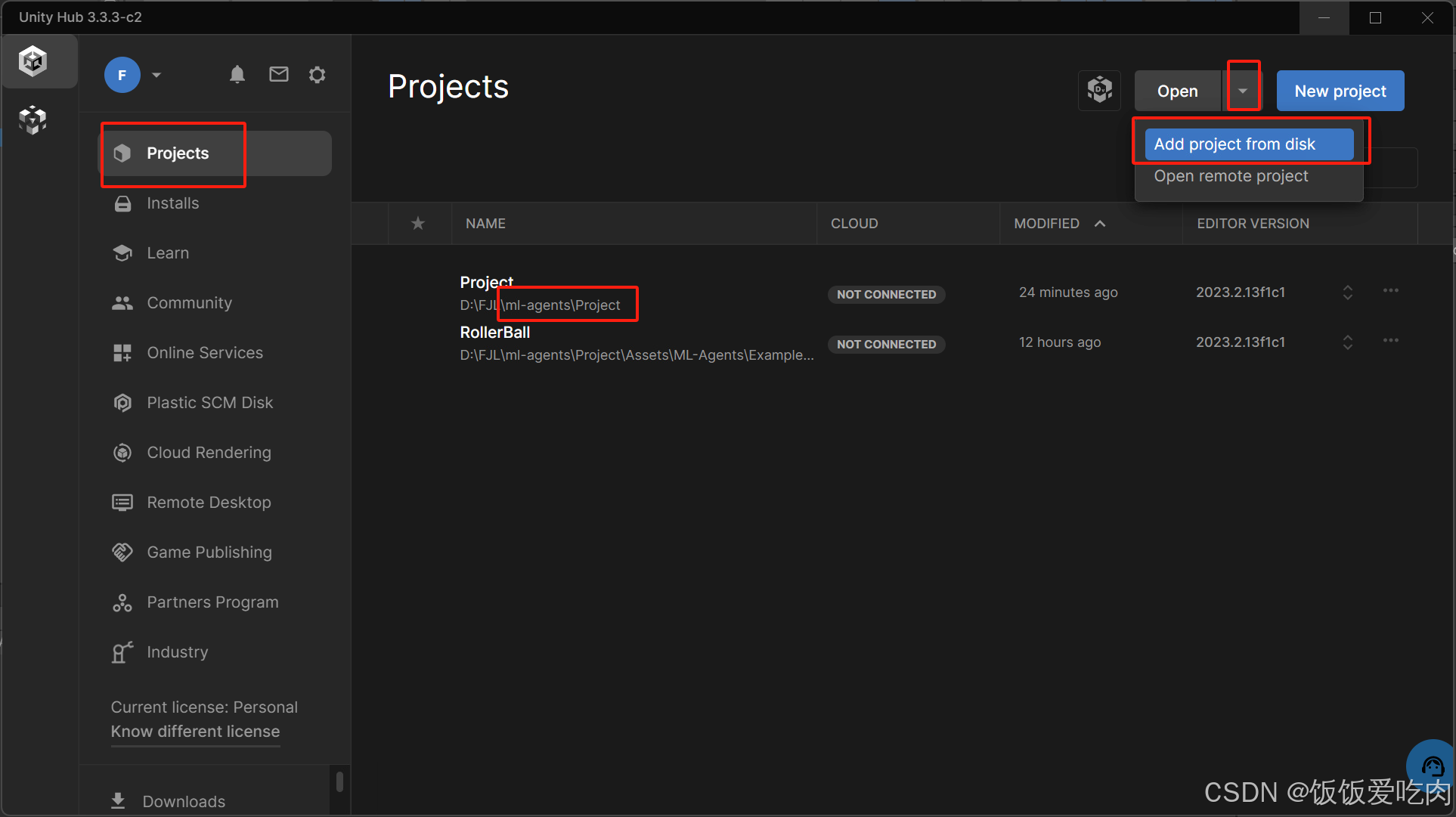
Task: Change editor version for RollerBall row
Action: (1348, 342)
